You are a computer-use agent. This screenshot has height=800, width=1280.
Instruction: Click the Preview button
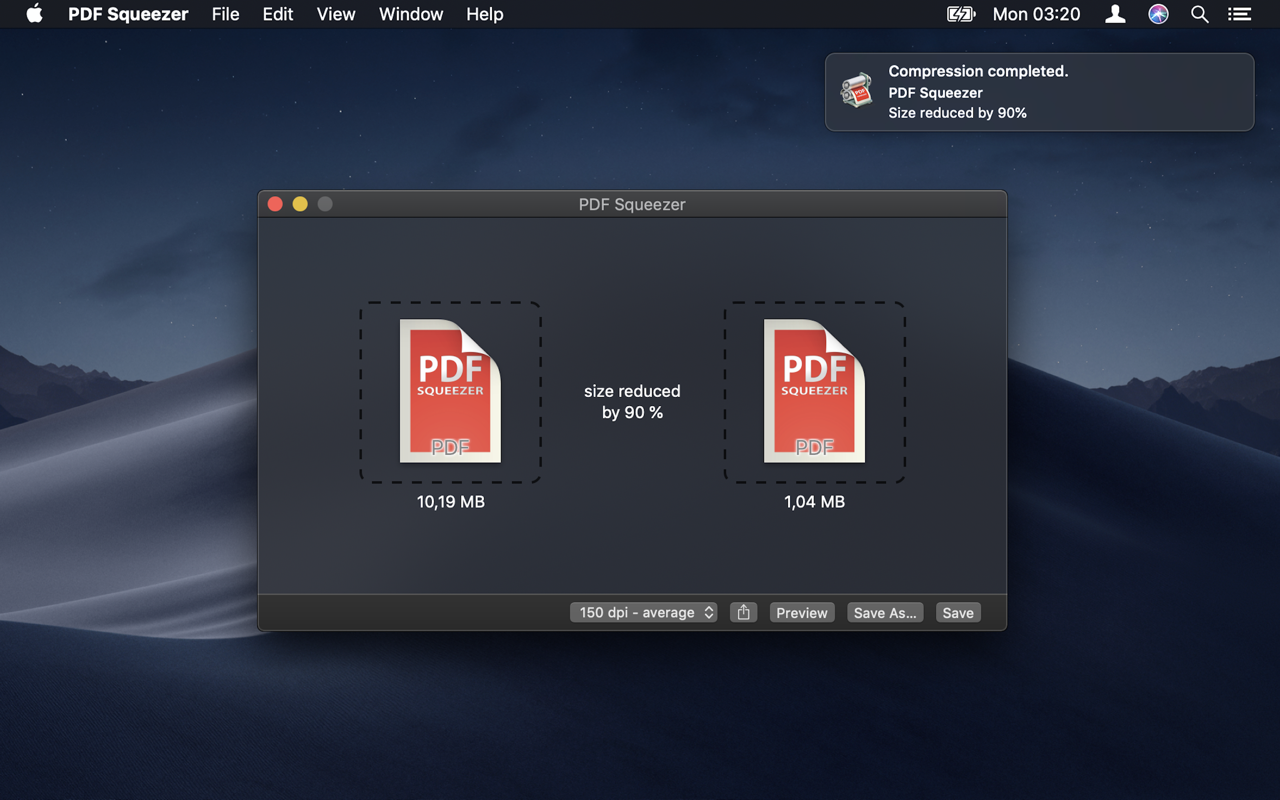click(801, 613)
